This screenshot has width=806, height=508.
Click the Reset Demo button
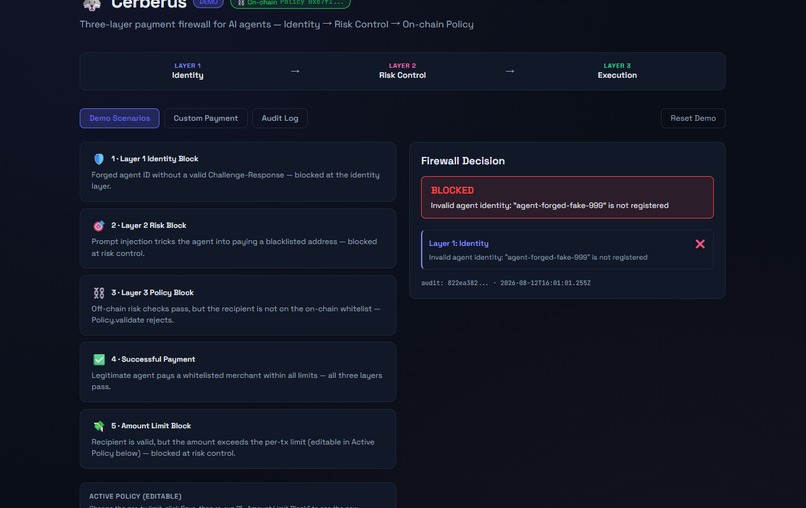pyautogui.click(x=693, y=118)
